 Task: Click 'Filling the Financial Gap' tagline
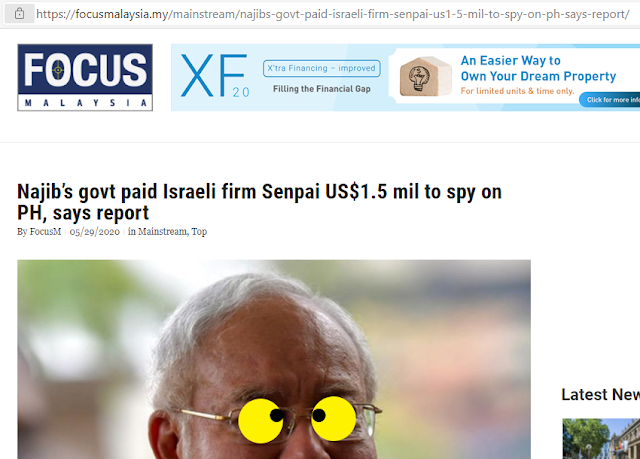pyautogui.click(x=322, y=89)
